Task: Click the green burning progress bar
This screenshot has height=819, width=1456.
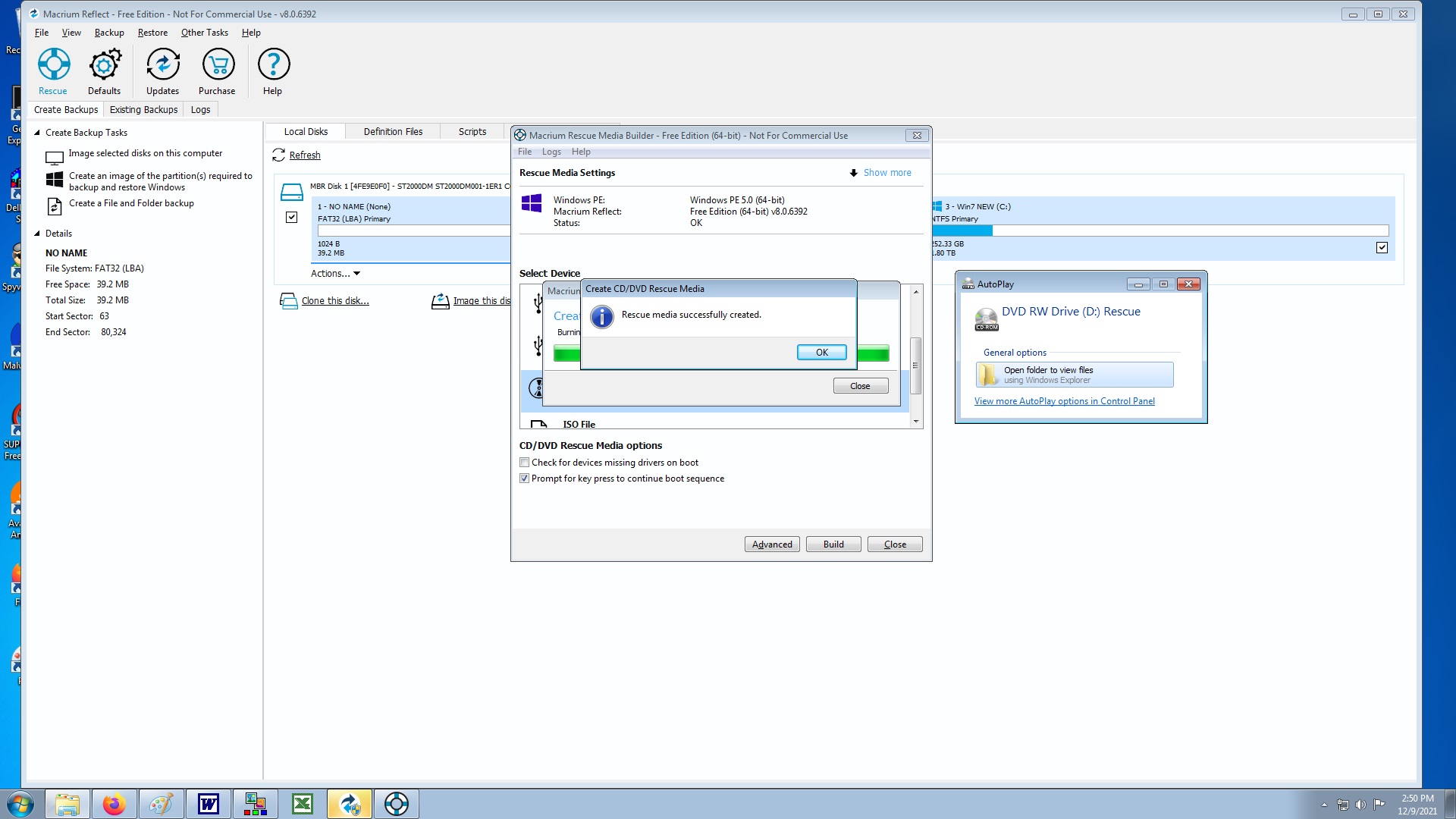Action: point(873,353)
